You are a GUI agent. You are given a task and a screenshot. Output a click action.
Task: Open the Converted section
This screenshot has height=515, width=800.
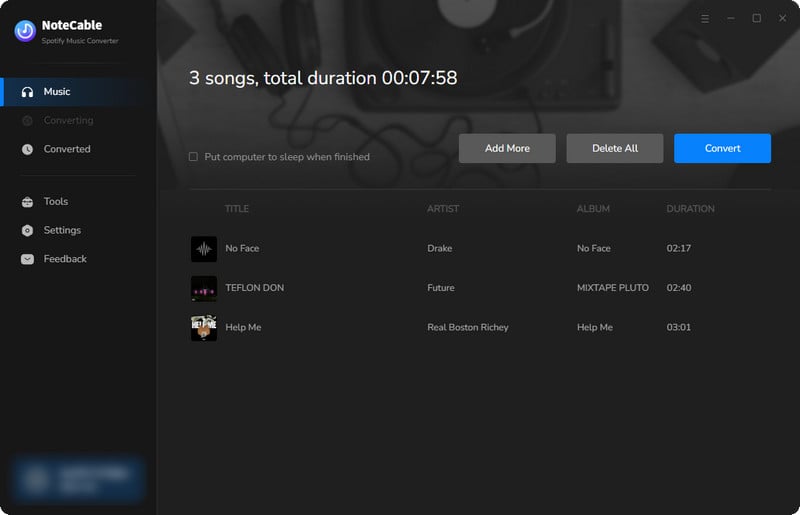79,149
